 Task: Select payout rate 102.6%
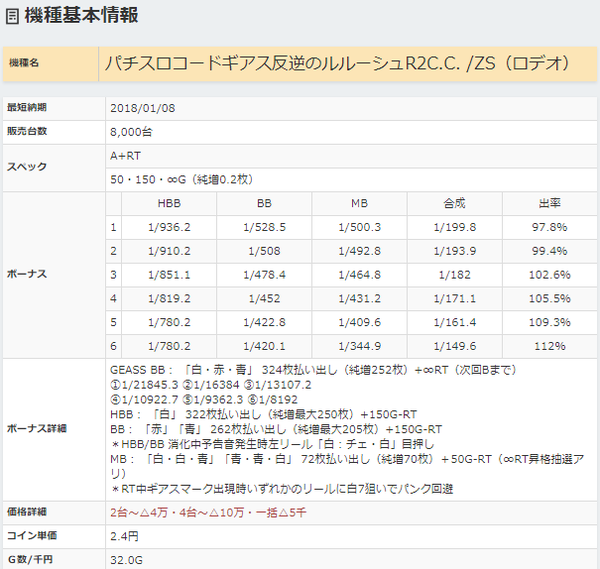tap(550, 275)
